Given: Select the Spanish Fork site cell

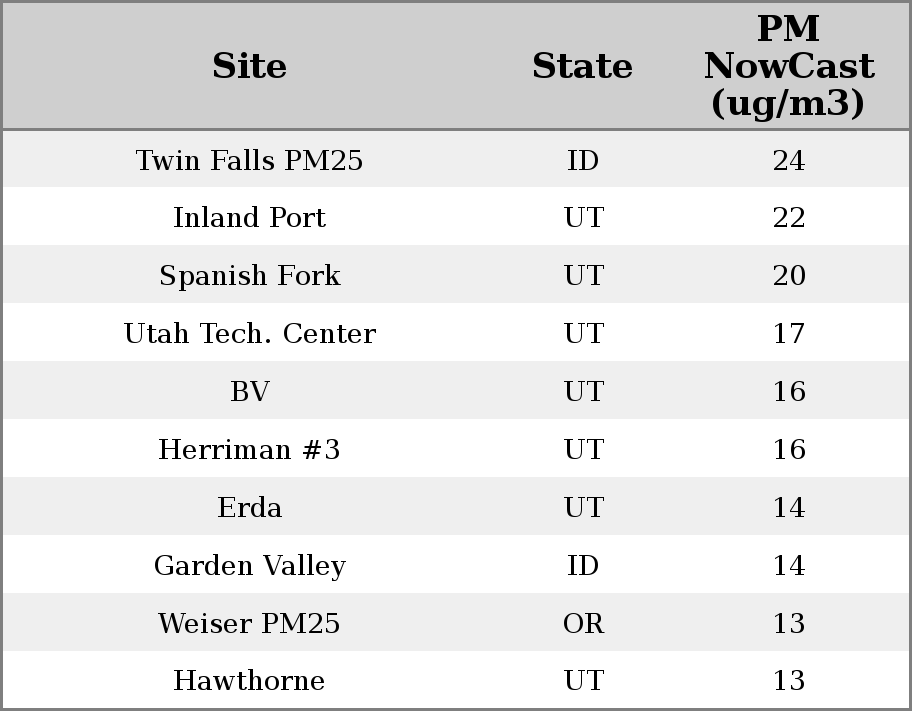Looking at the screenshot, I should pos(249,276).
